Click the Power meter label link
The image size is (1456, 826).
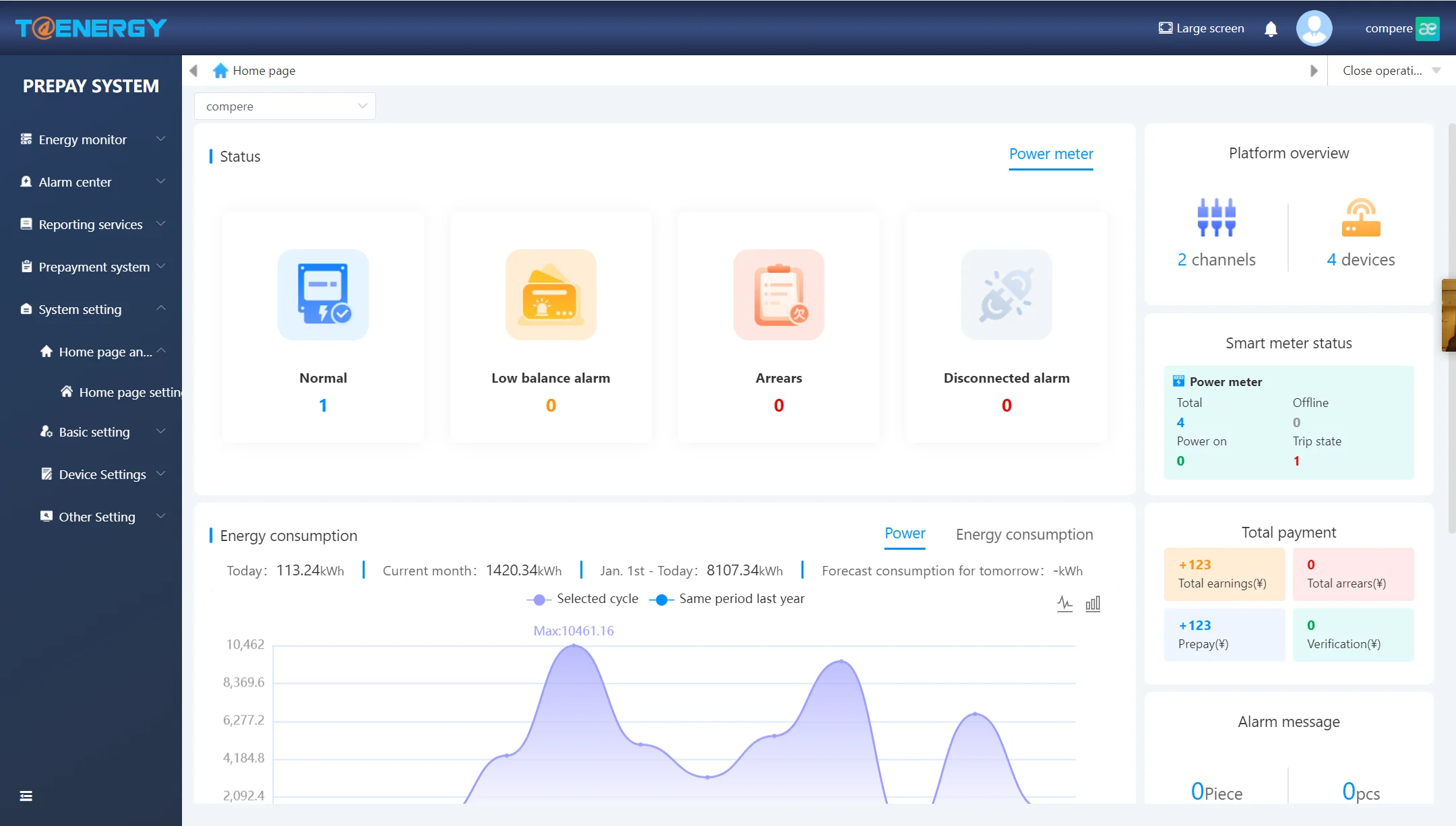1051,153
